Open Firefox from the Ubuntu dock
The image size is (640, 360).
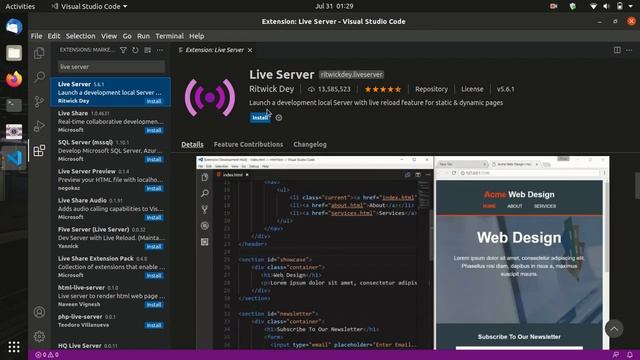point(14,79)
